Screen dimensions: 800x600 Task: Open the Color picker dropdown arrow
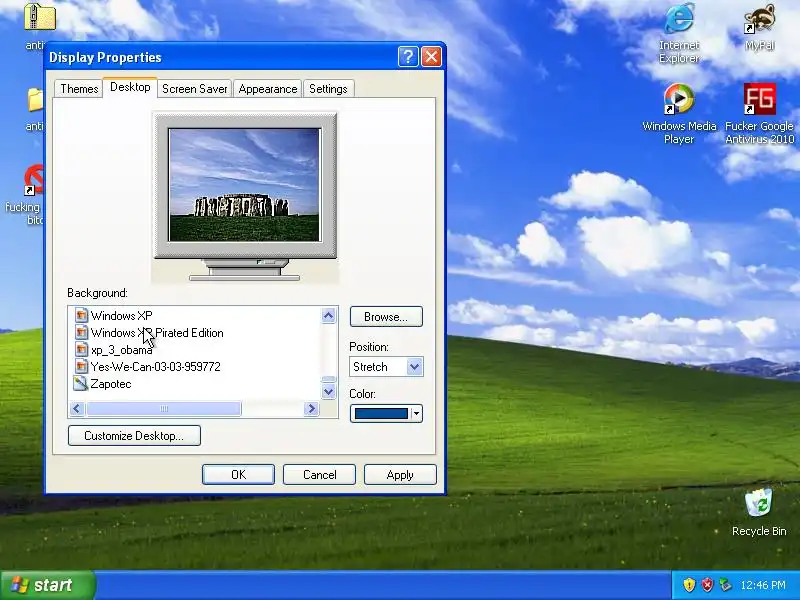click(416, 413)
